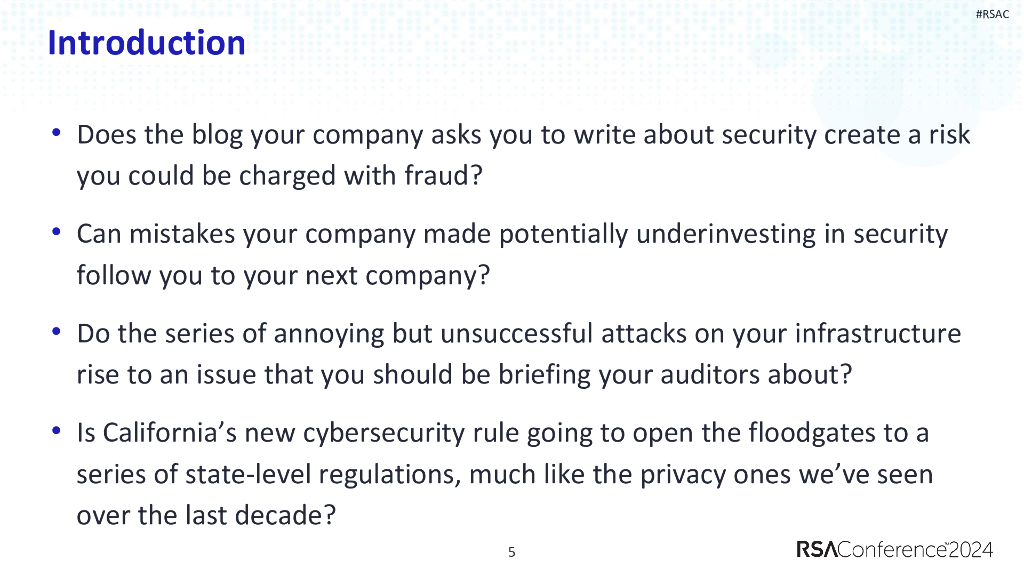
Task: Click the line "you could be charged with fraud?"
Action: point(280,176)
